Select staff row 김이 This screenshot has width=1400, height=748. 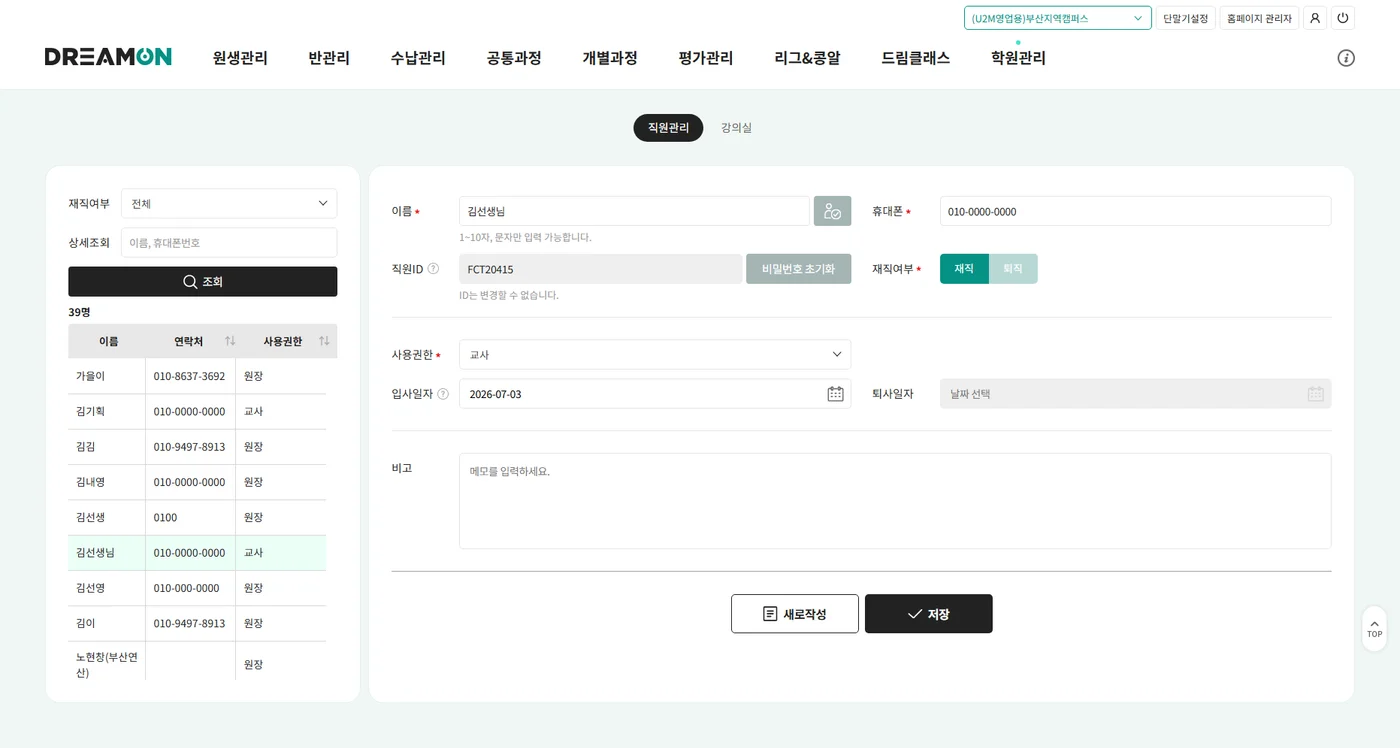coord(197,623)
